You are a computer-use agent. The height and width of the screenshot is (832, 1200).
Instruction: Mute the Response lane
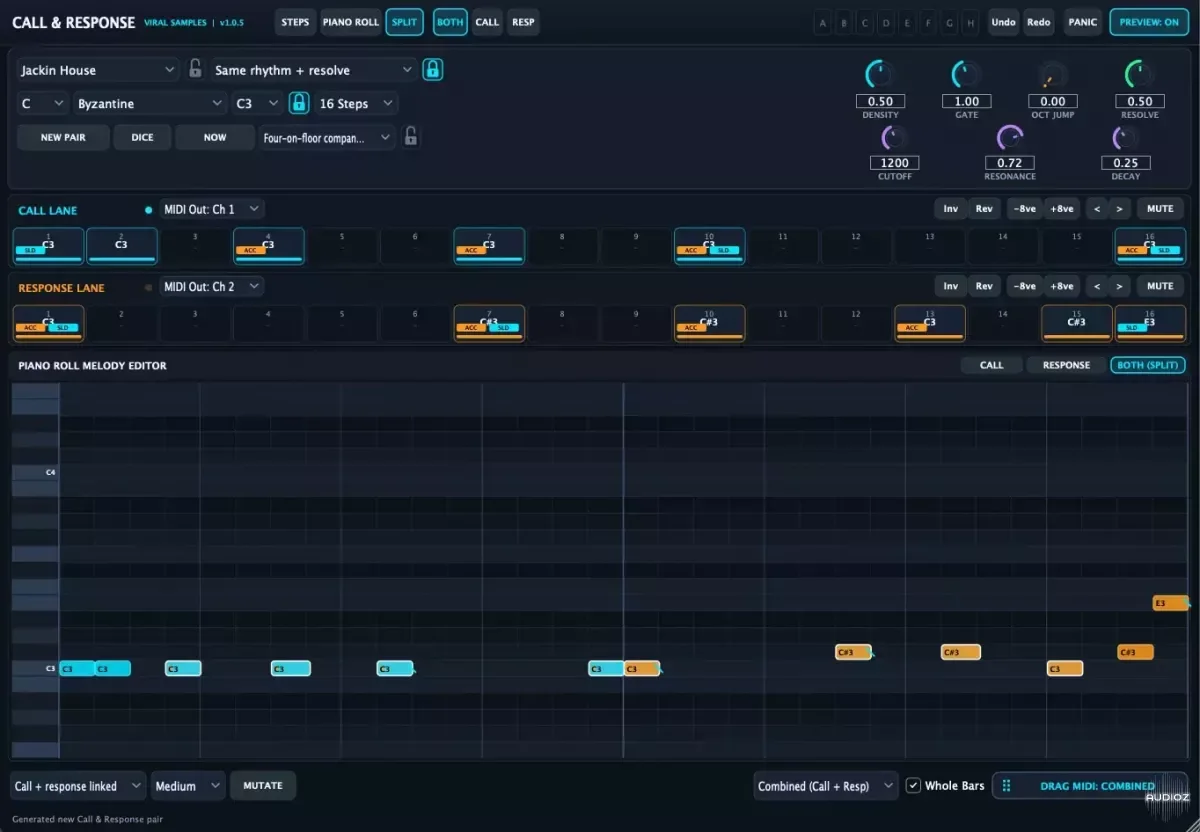1160,286
